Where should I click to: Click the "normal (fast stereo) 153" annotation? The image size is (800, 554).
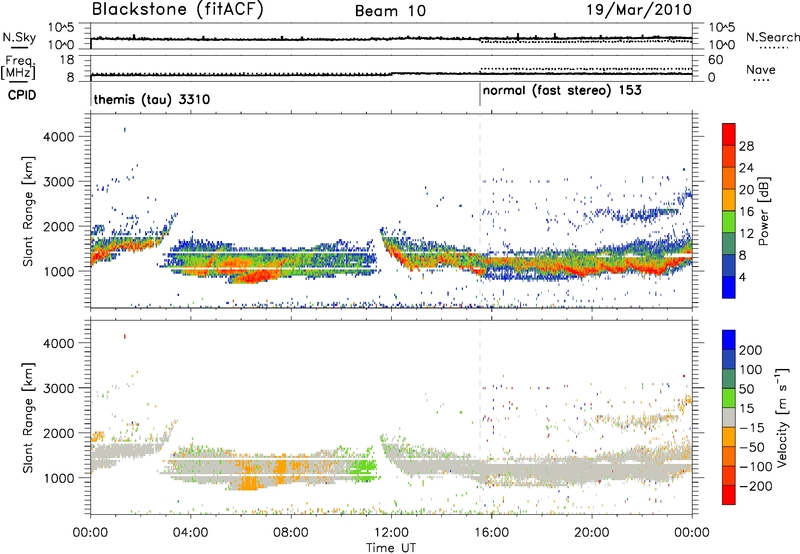click(562, 91)
